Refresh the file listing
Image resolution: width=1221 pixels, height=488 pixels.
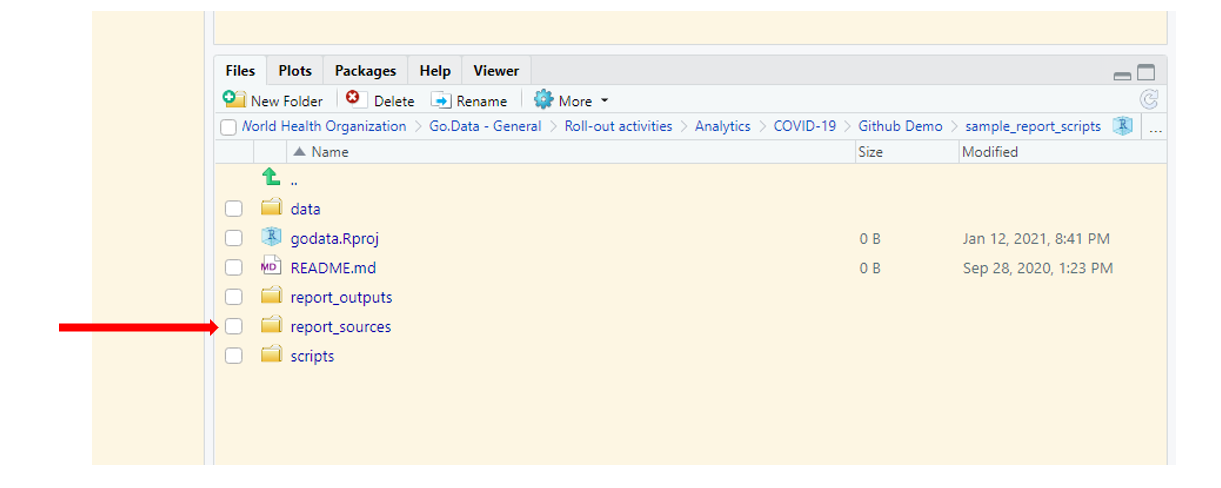tap(1149, 99)
